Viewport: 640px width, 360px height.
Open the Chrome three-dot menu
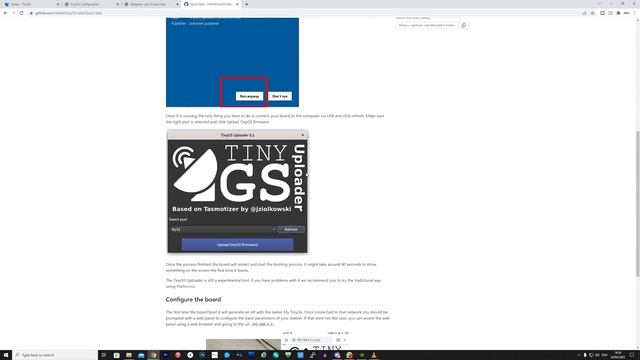click(x=635, y=13)
